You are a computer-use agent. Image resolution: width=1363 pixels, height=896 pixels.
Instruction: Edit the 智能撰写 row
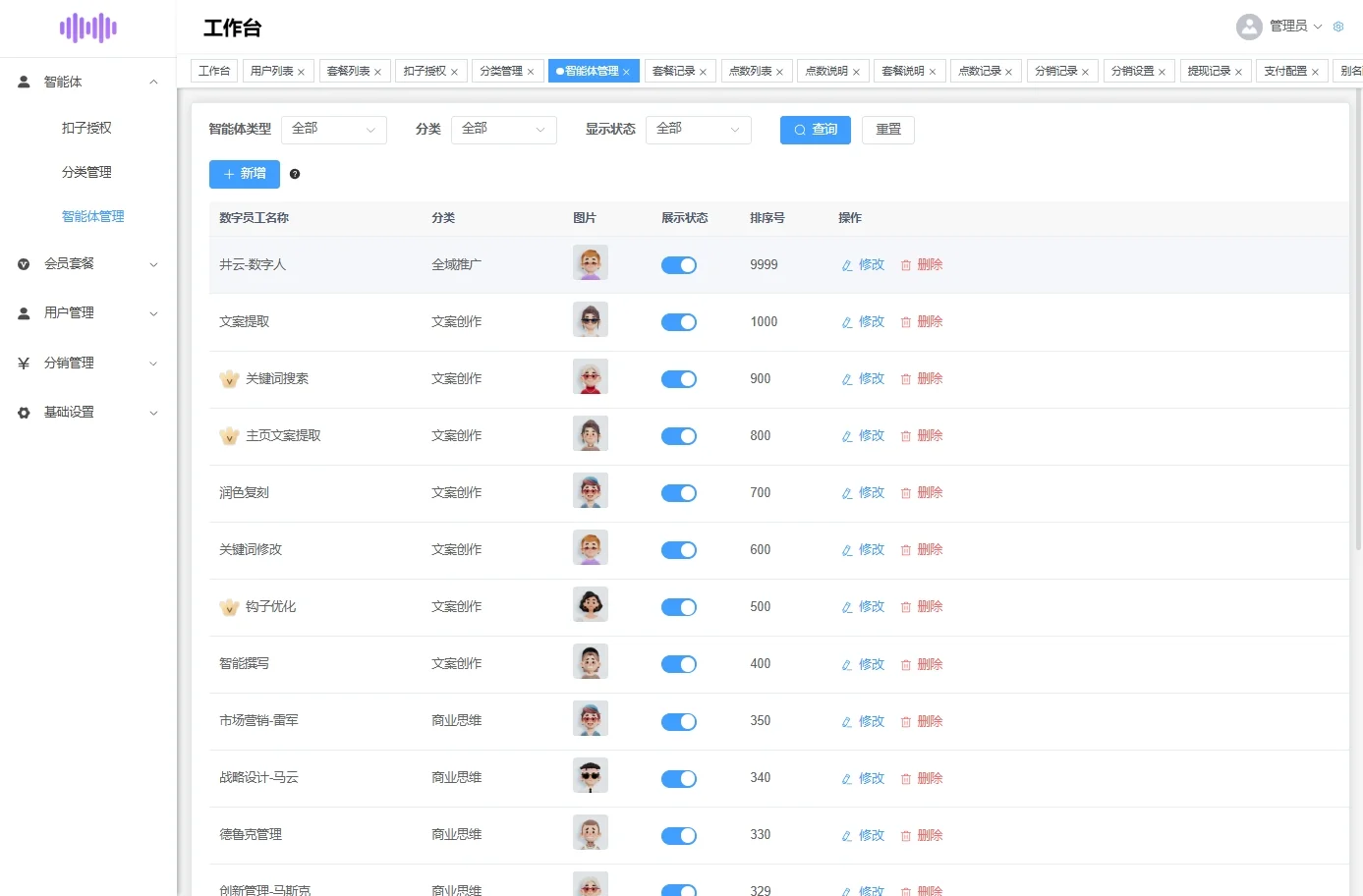863,665
